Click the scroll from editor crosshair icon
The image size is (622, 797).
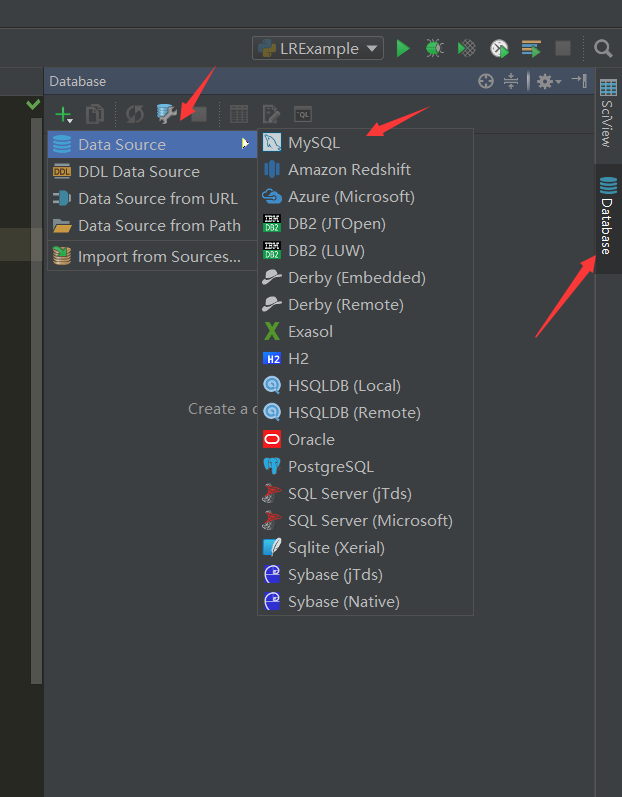pos(486,81)
